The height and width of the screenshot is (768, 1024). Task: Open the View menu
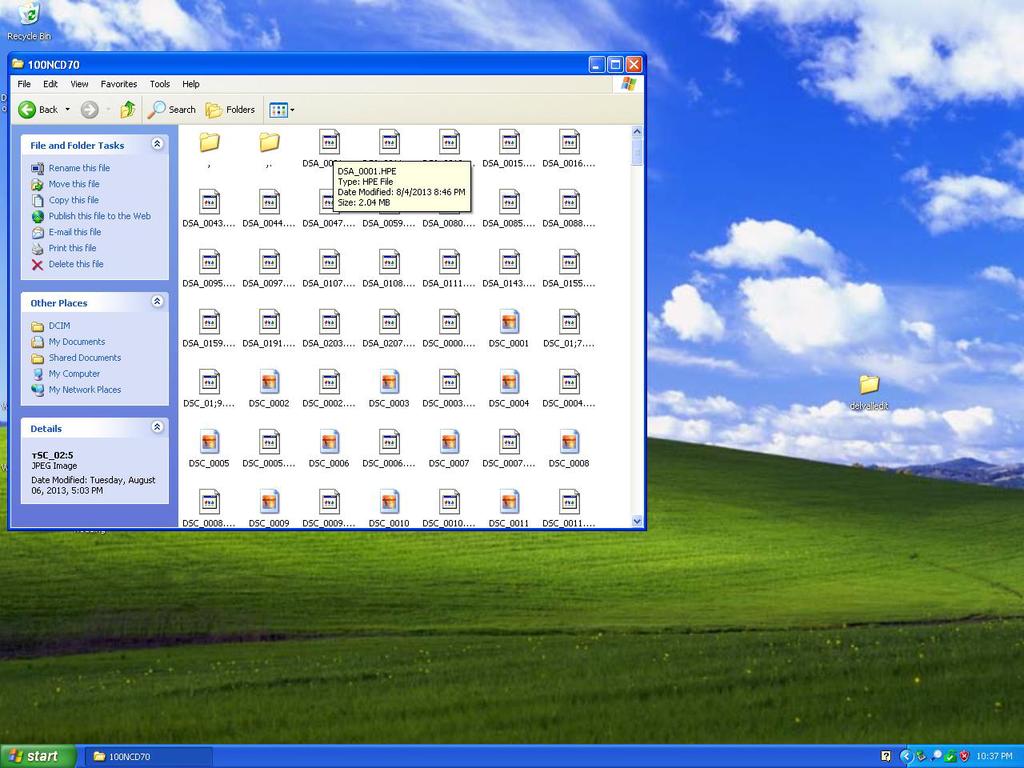(79, 84)
